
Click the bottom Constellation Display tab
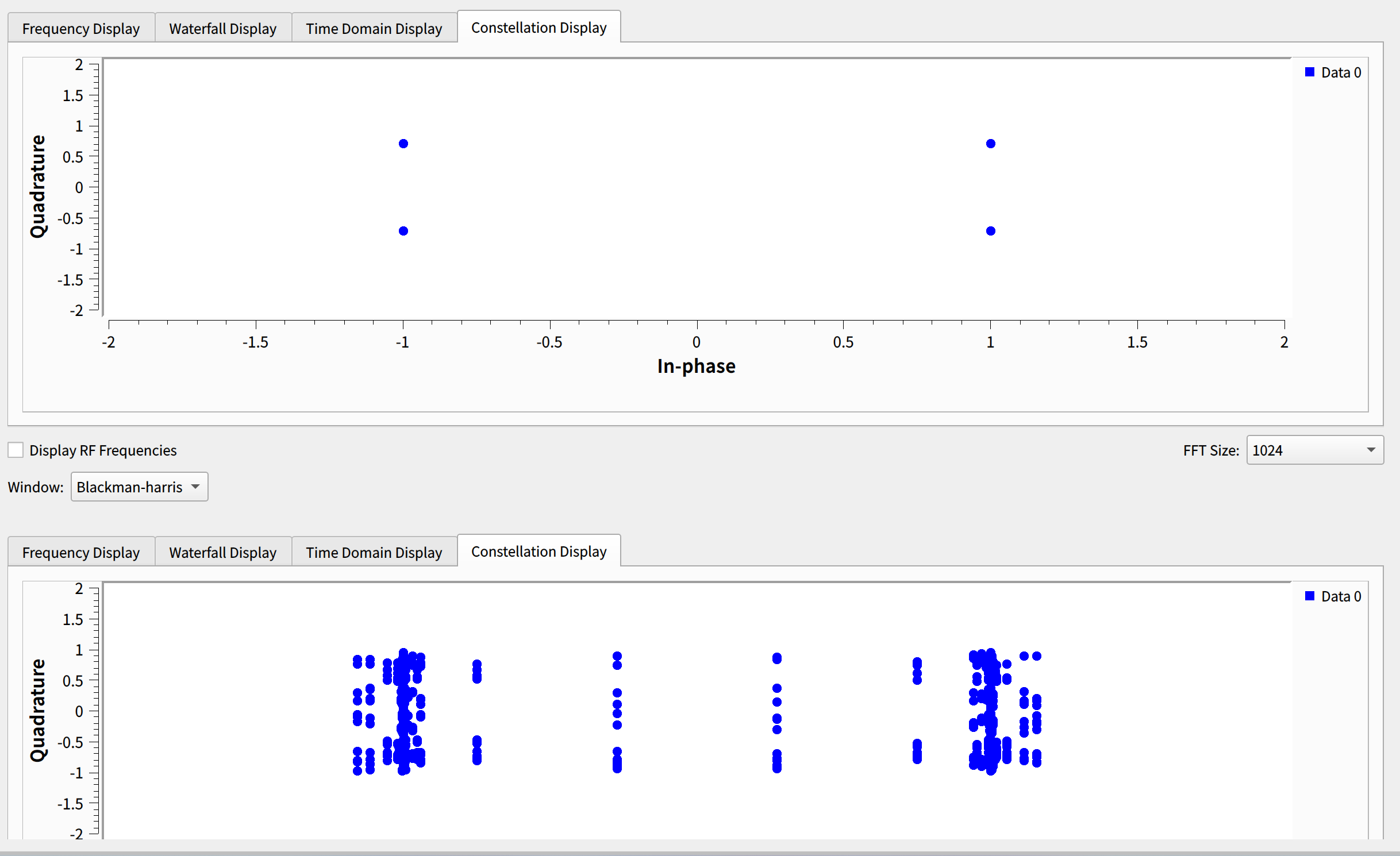click(x=539, y=552)
